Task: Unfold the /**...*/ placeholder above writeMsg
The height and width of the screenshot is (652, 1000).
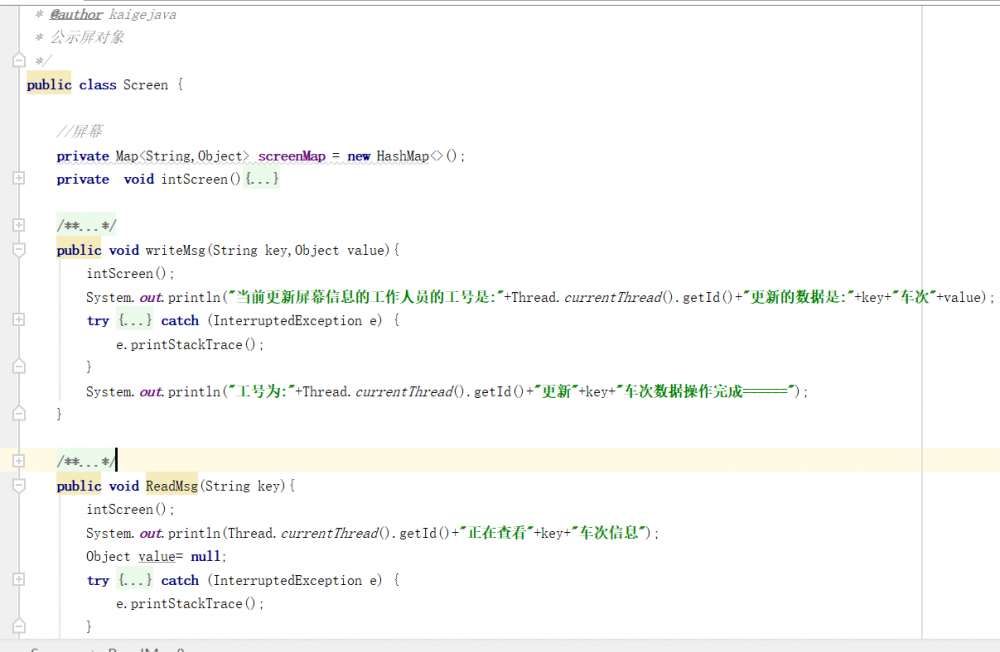Action: click(86, 226)
